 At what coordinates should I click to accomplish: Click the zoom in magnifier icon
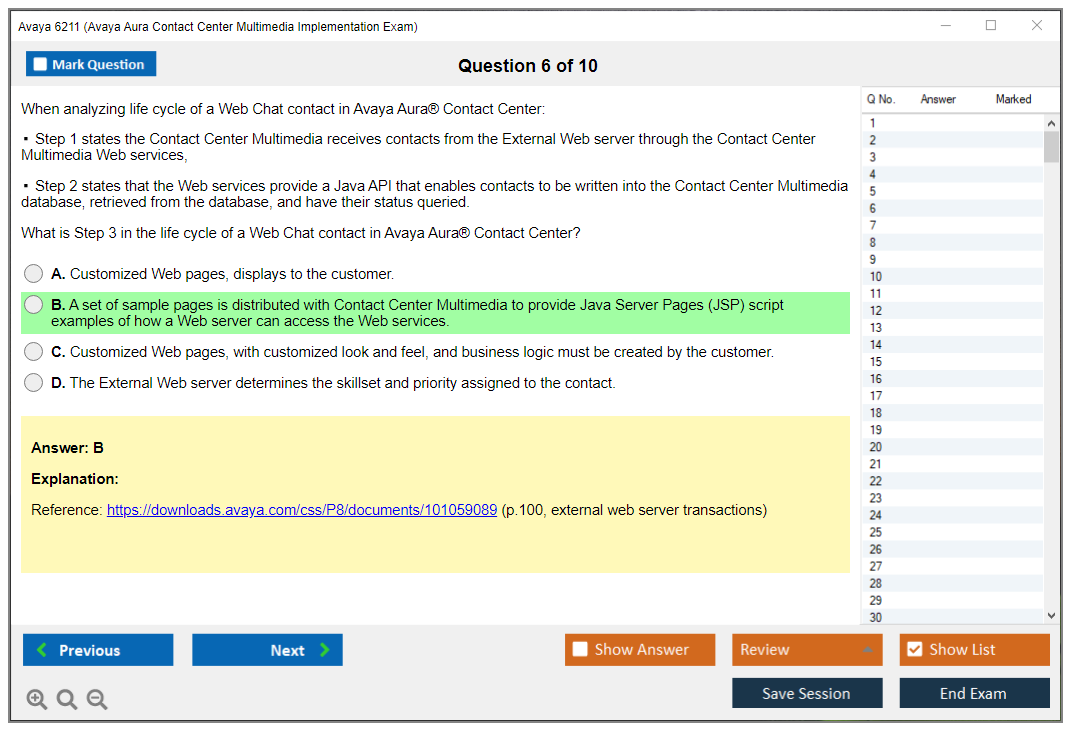coord(37,700)
